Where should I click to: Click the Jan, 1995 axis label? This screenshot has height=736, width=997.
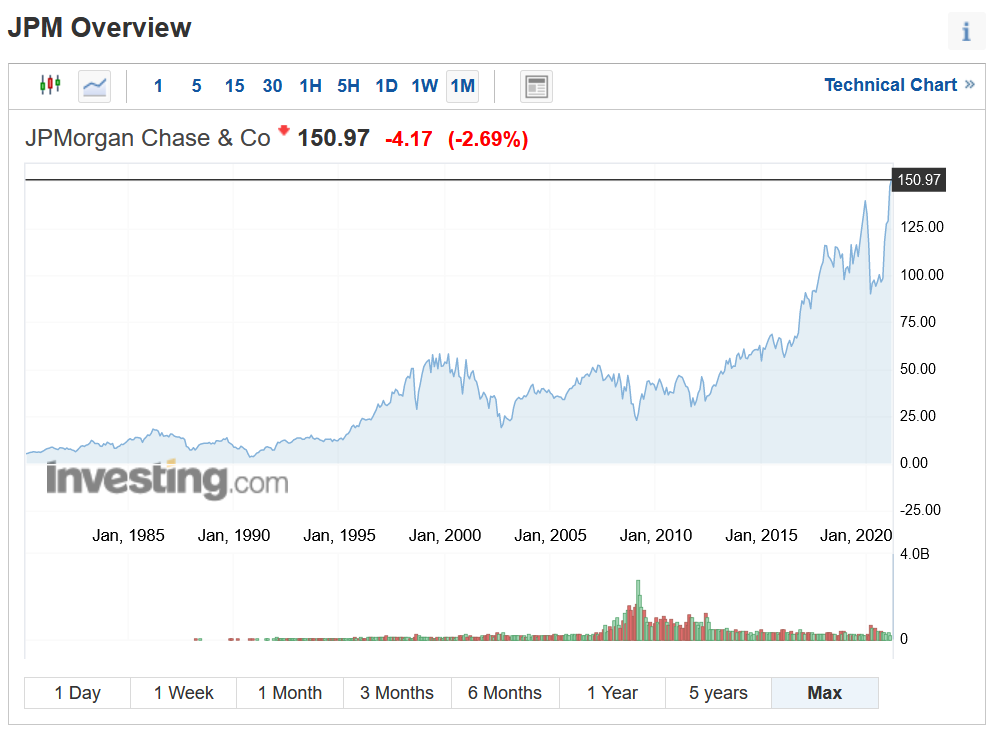340,535
